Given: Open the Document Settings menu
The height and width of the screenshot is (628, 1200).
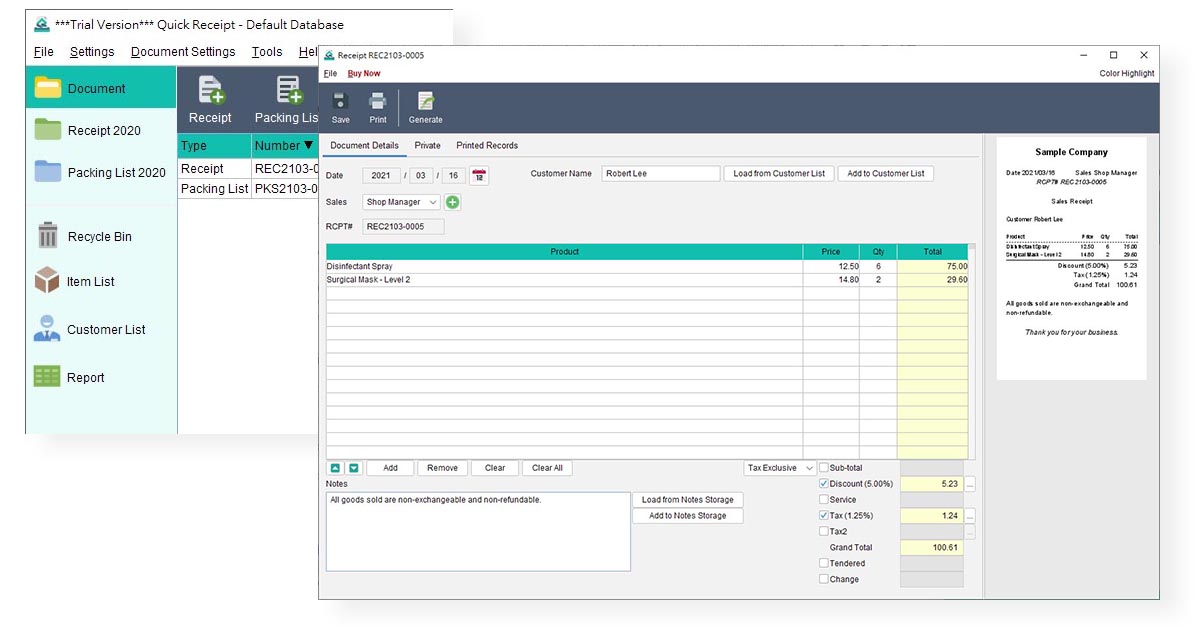Looking at the screenshot, I should pos(183,51).
